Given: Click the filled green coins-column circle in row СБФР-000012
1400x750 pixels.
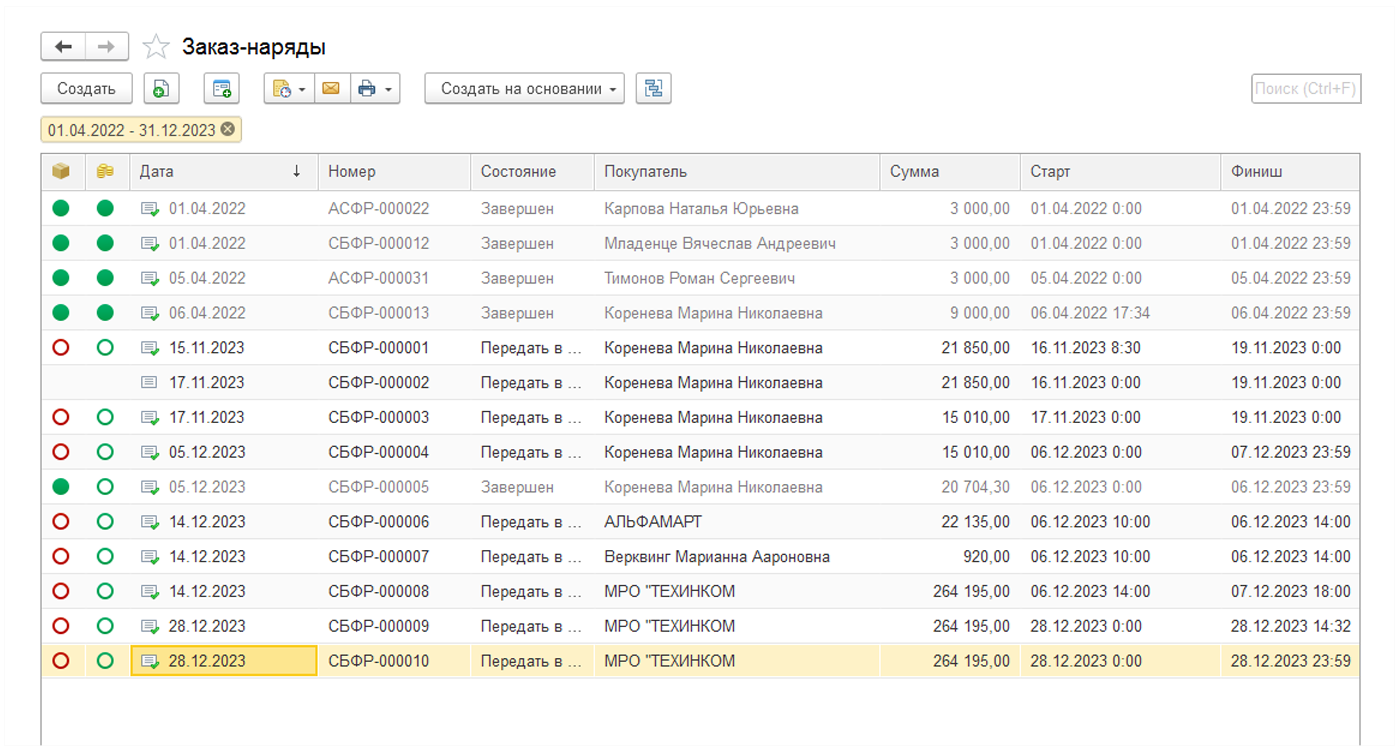Looking at the screenshot, I should click(x=105, y=243).
